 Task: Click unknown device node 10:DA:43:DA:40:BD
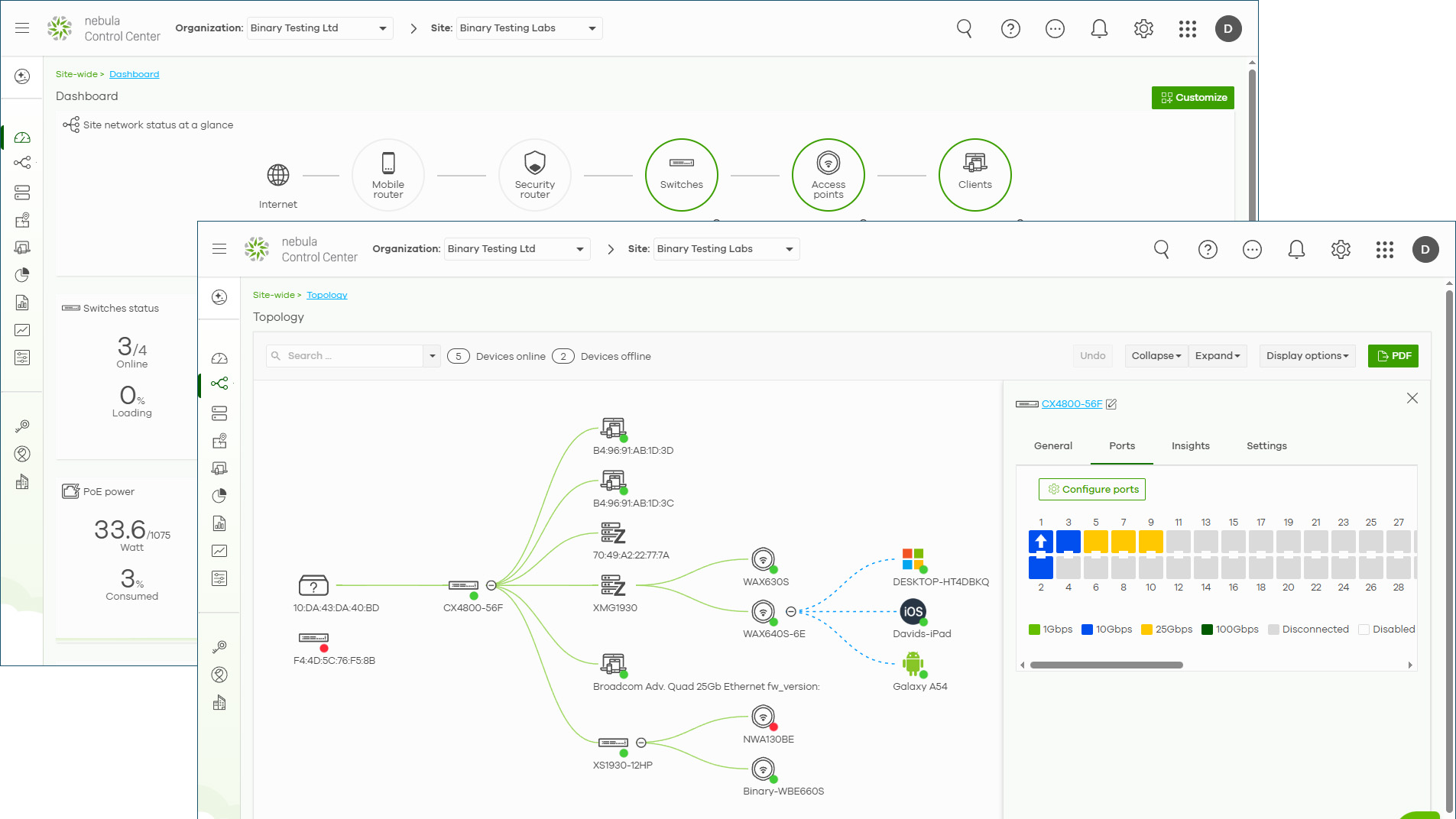click(313, 585)
